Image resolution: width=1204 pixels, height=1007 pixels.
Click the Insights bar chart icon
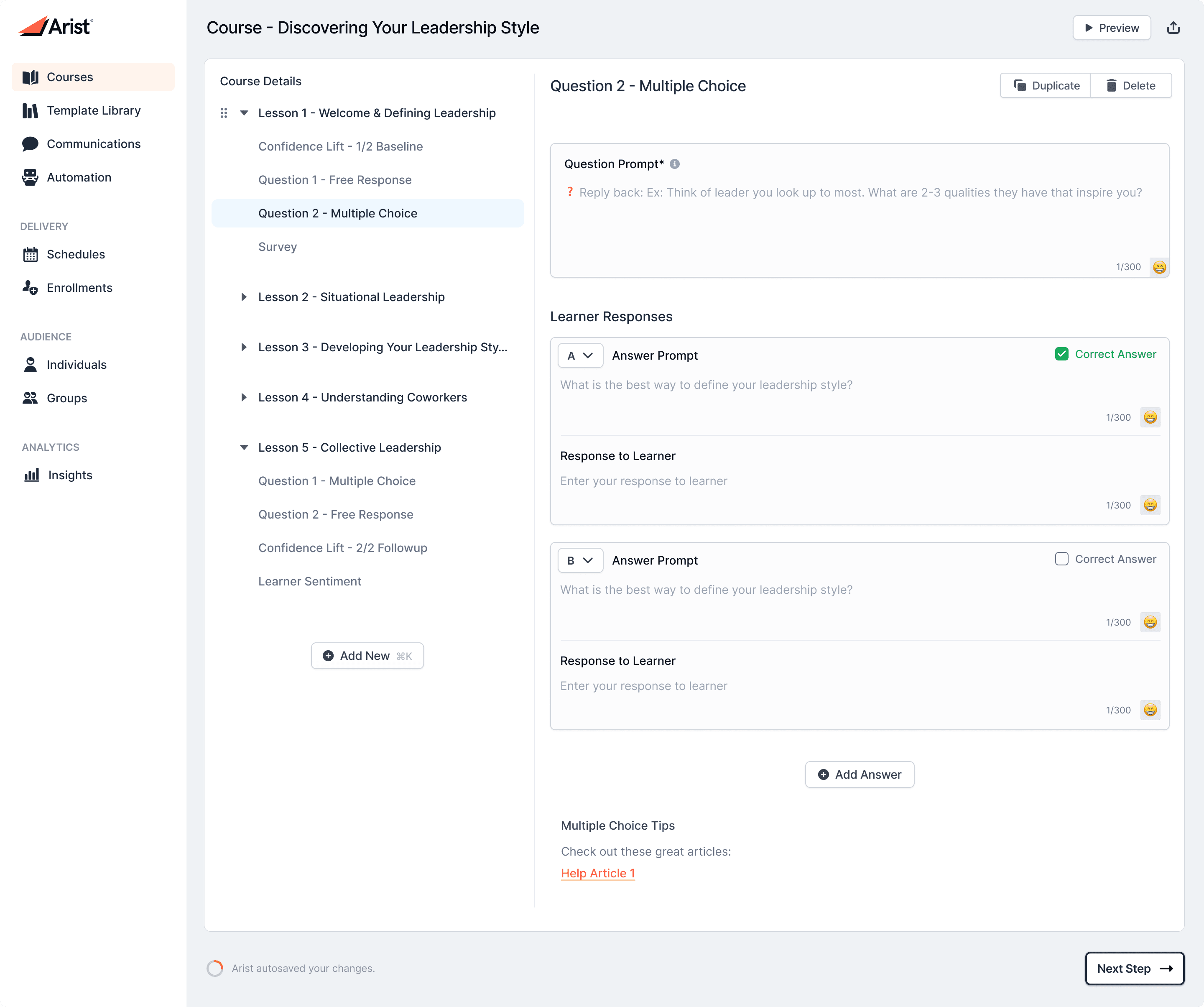click(31, 475)
